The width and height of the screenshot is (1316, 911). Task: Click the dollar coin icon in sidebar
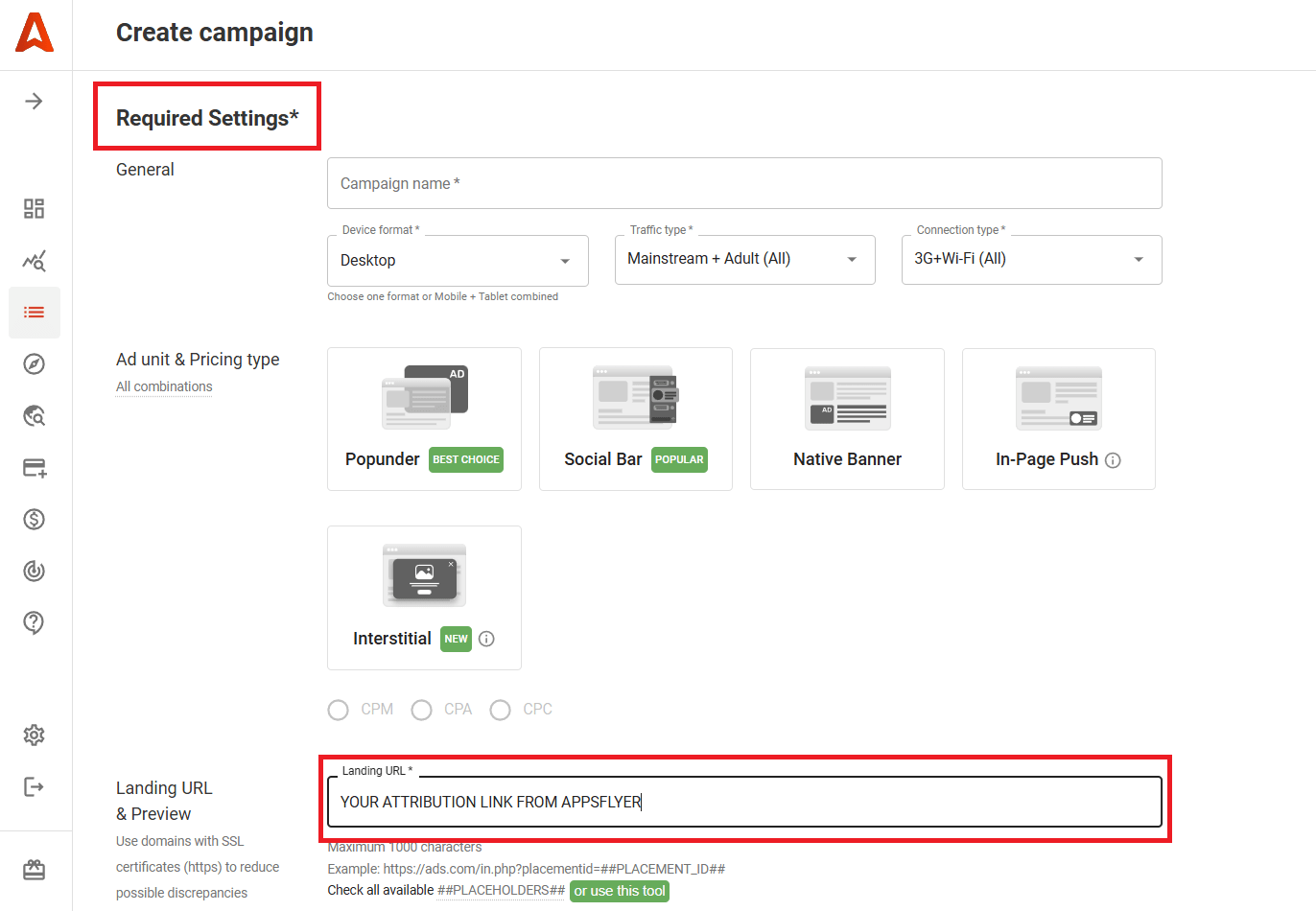point(35,520)
